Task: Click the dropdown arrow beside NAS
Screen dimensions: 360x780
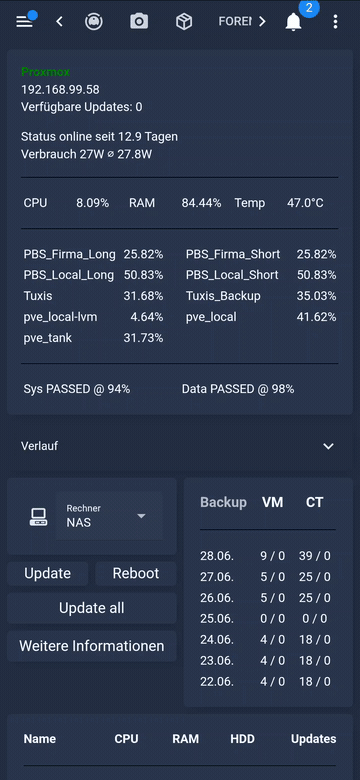Action: [141, 516]
